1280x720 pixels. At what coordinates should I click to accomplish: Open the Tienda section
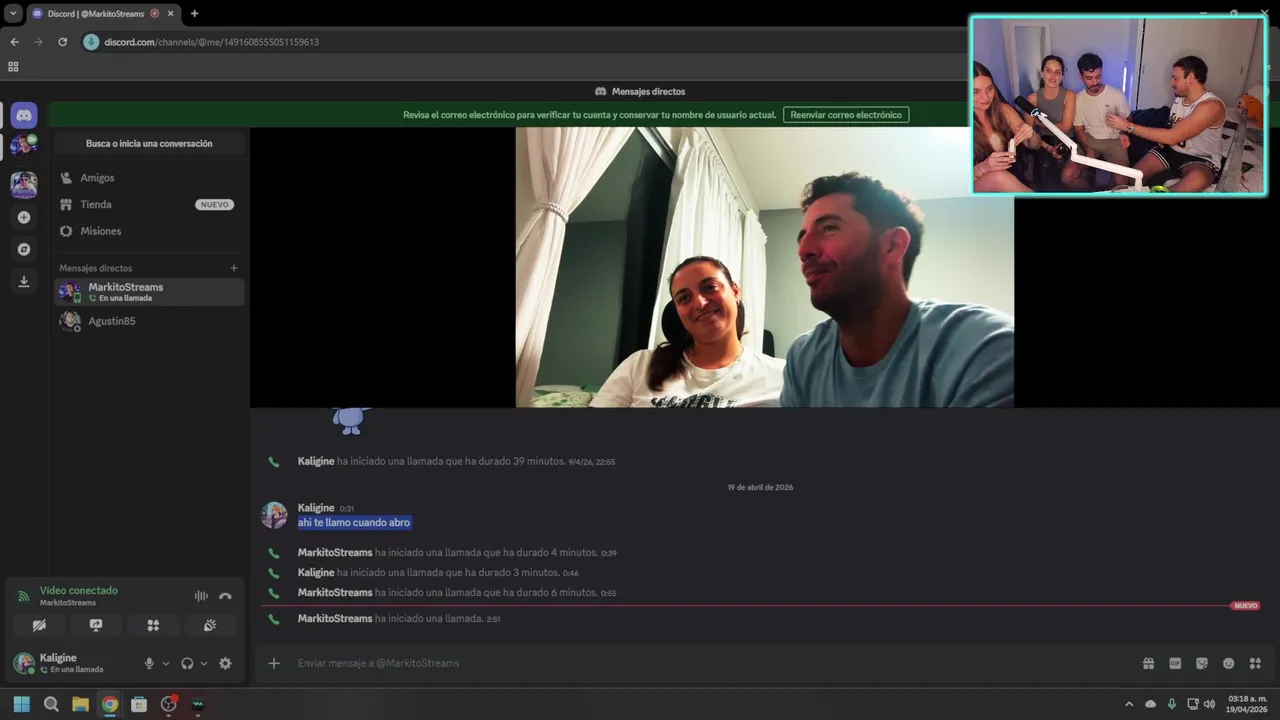click(149, 204)
